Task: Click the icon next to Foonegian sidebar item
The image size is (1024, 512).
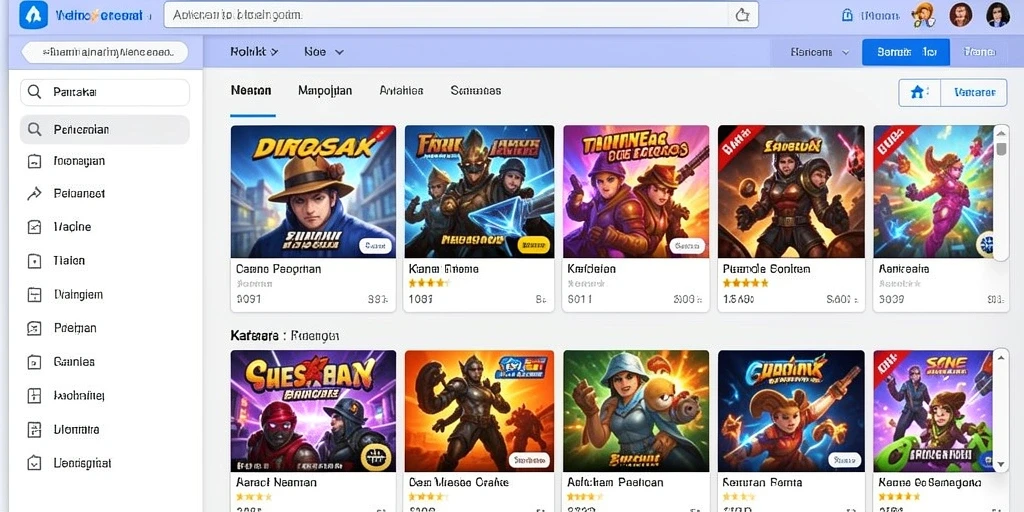Action: point(35,161)
